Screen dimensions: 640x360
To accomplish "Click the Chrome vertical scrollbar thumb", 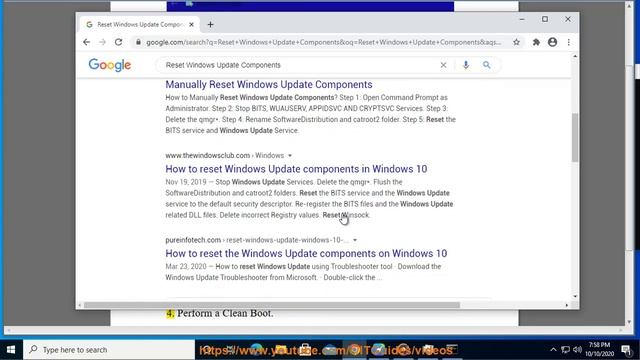I will coord(575,137).
